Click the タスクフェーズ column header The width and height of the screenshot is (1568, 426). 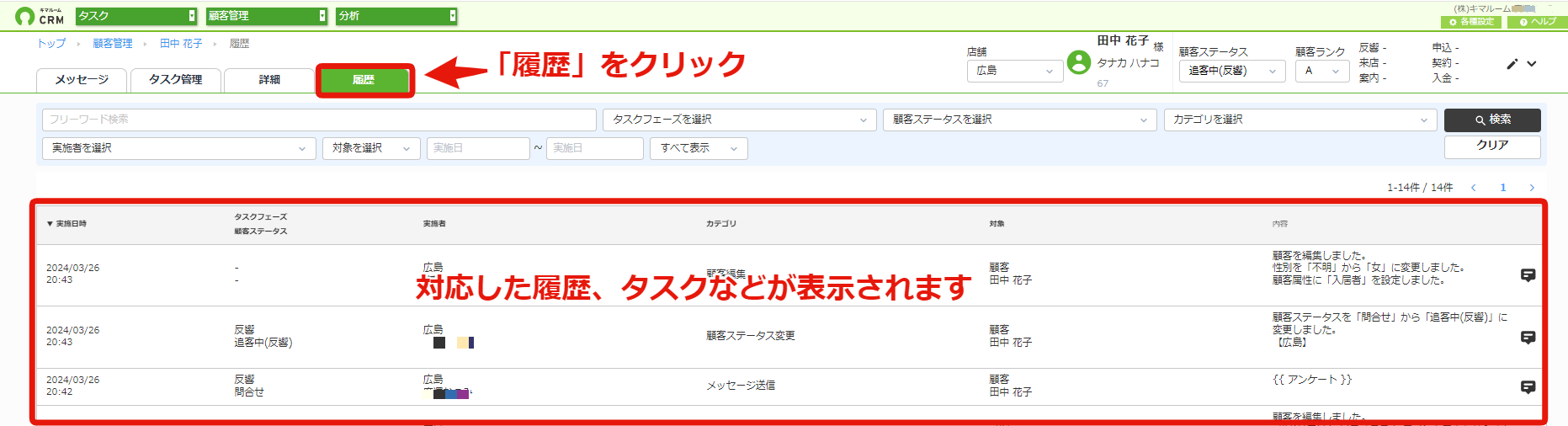click(261, 217)
